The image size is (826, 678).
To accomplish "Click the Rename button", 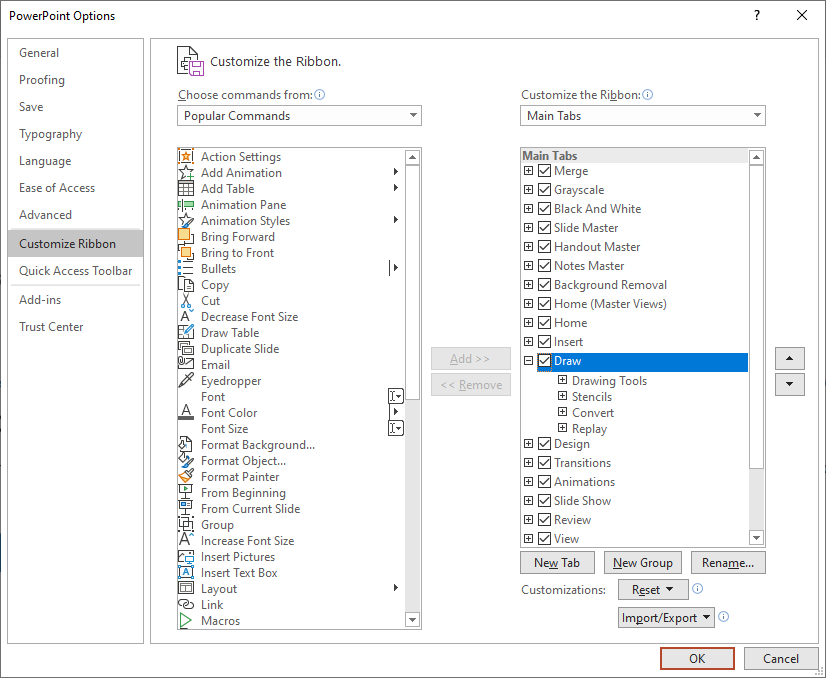I will [728, 563].
